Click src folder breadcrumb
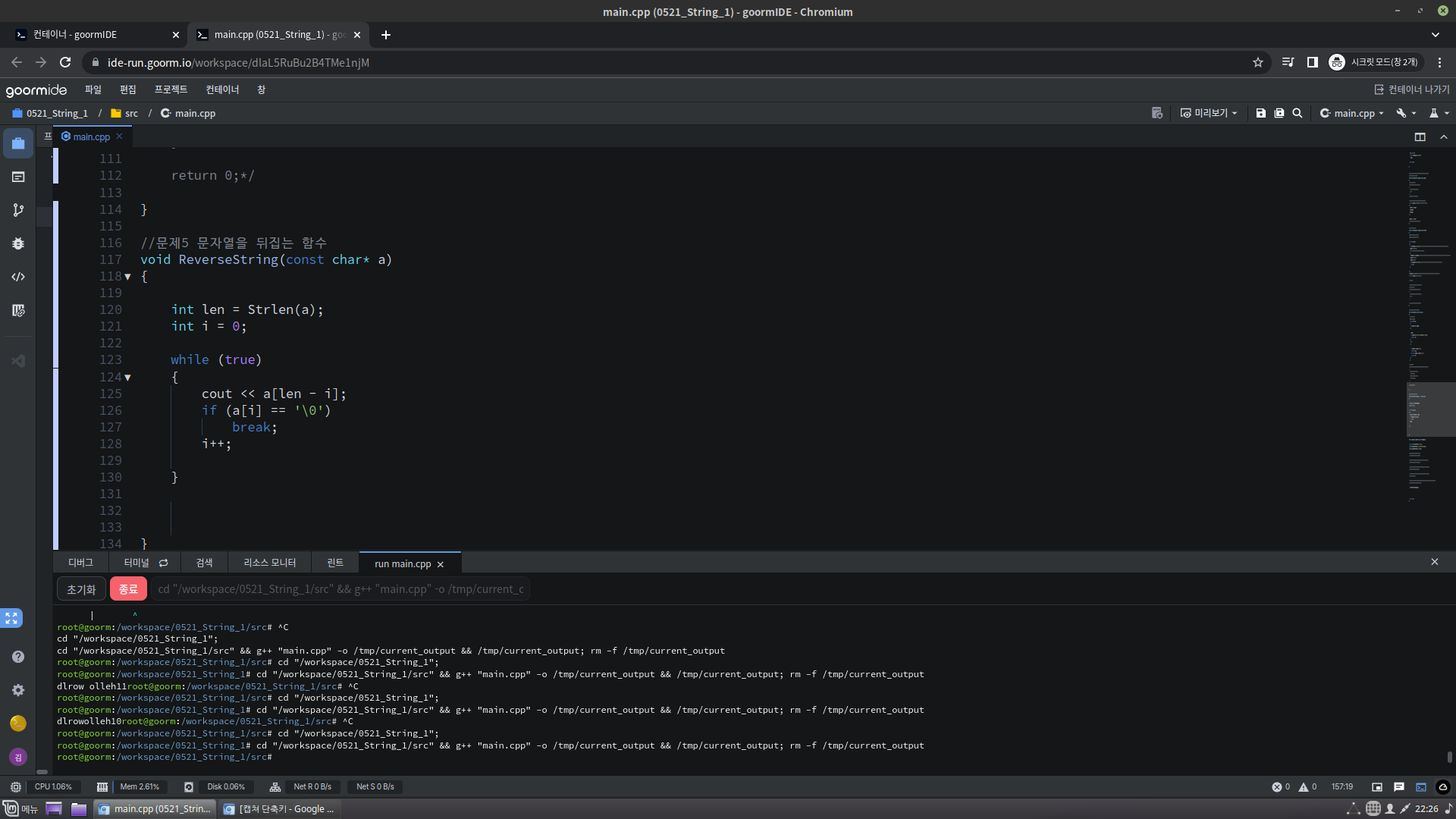This screenshot has width=1456, height=819. pos(124,114)
